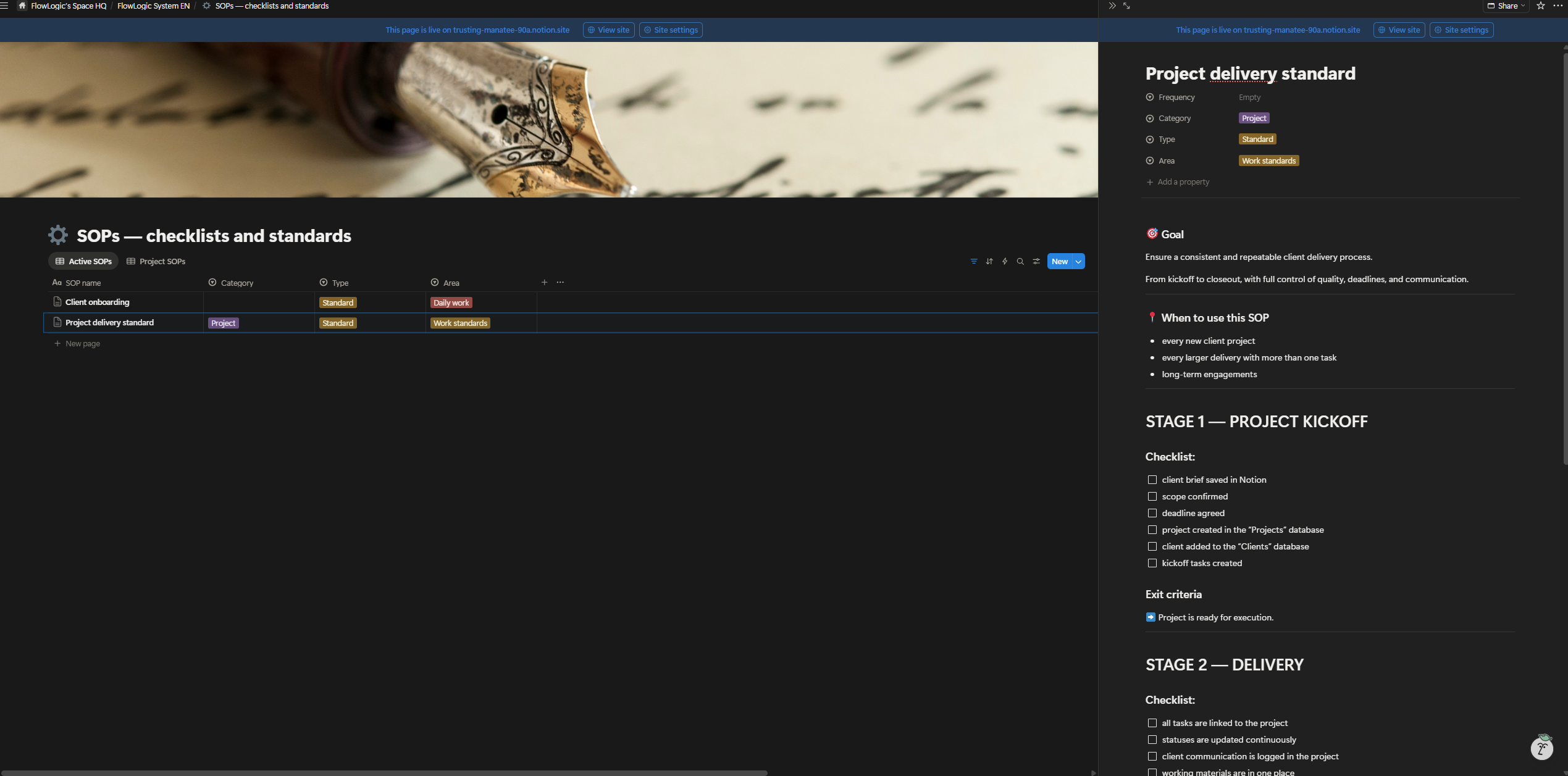
Task: Collapse the side peek with the double-chevron icon
Action: [x=1112, y=6]
